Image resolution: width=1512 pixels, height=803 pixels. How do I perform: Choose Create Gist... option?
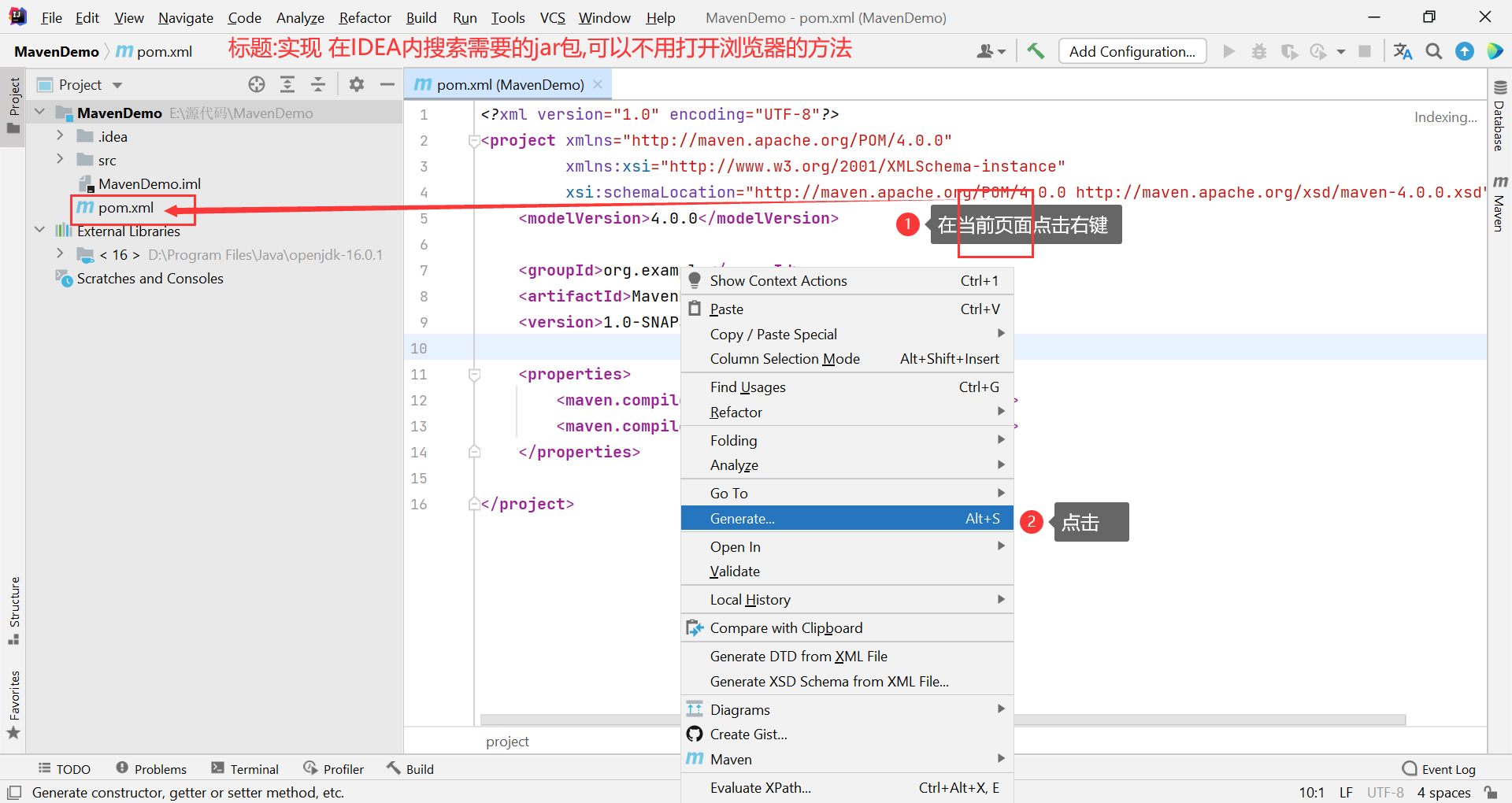pyautogui.click(x=847, y=734)
